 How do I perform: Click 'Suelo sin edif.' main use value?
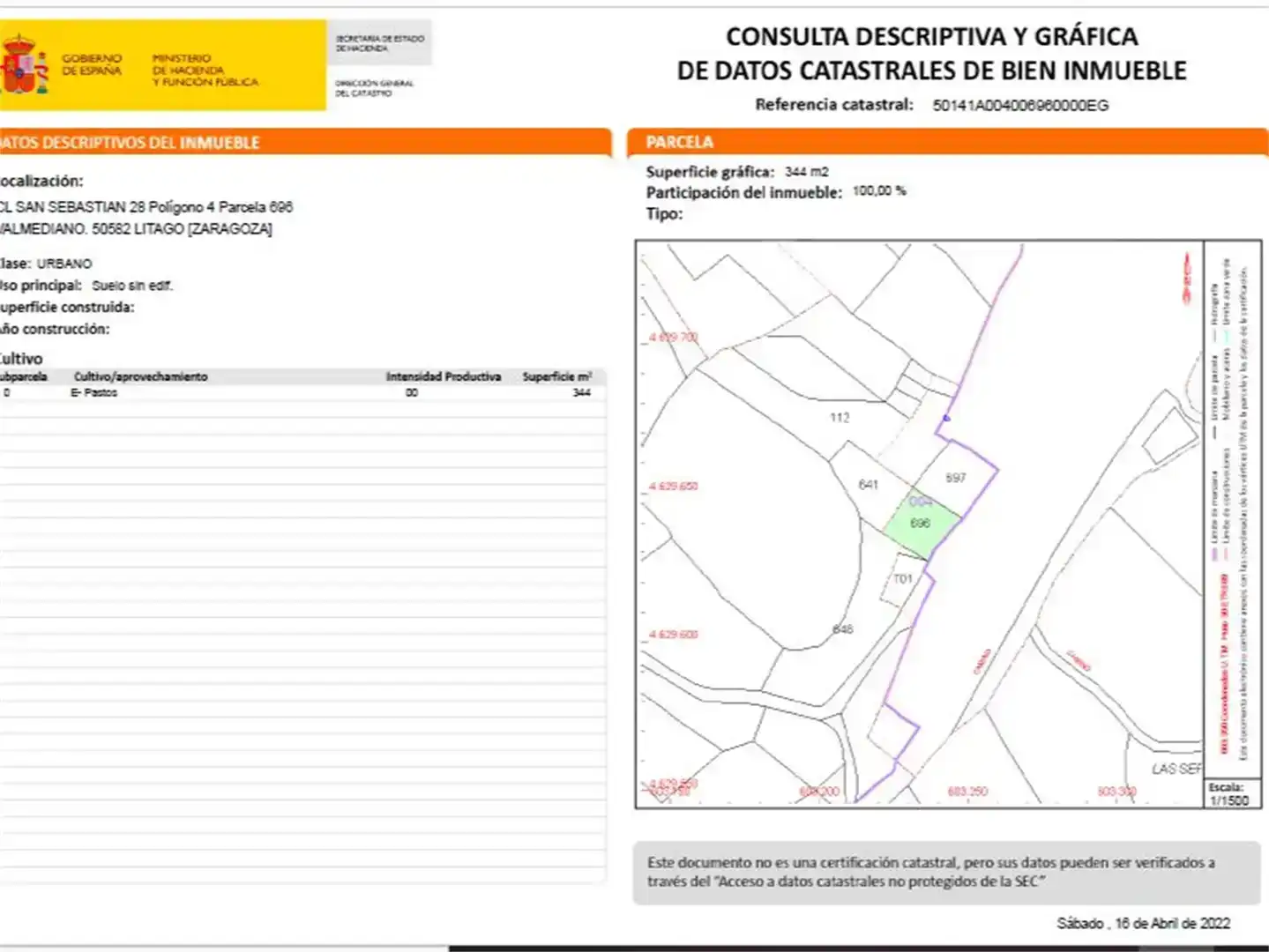click(132, 286)
